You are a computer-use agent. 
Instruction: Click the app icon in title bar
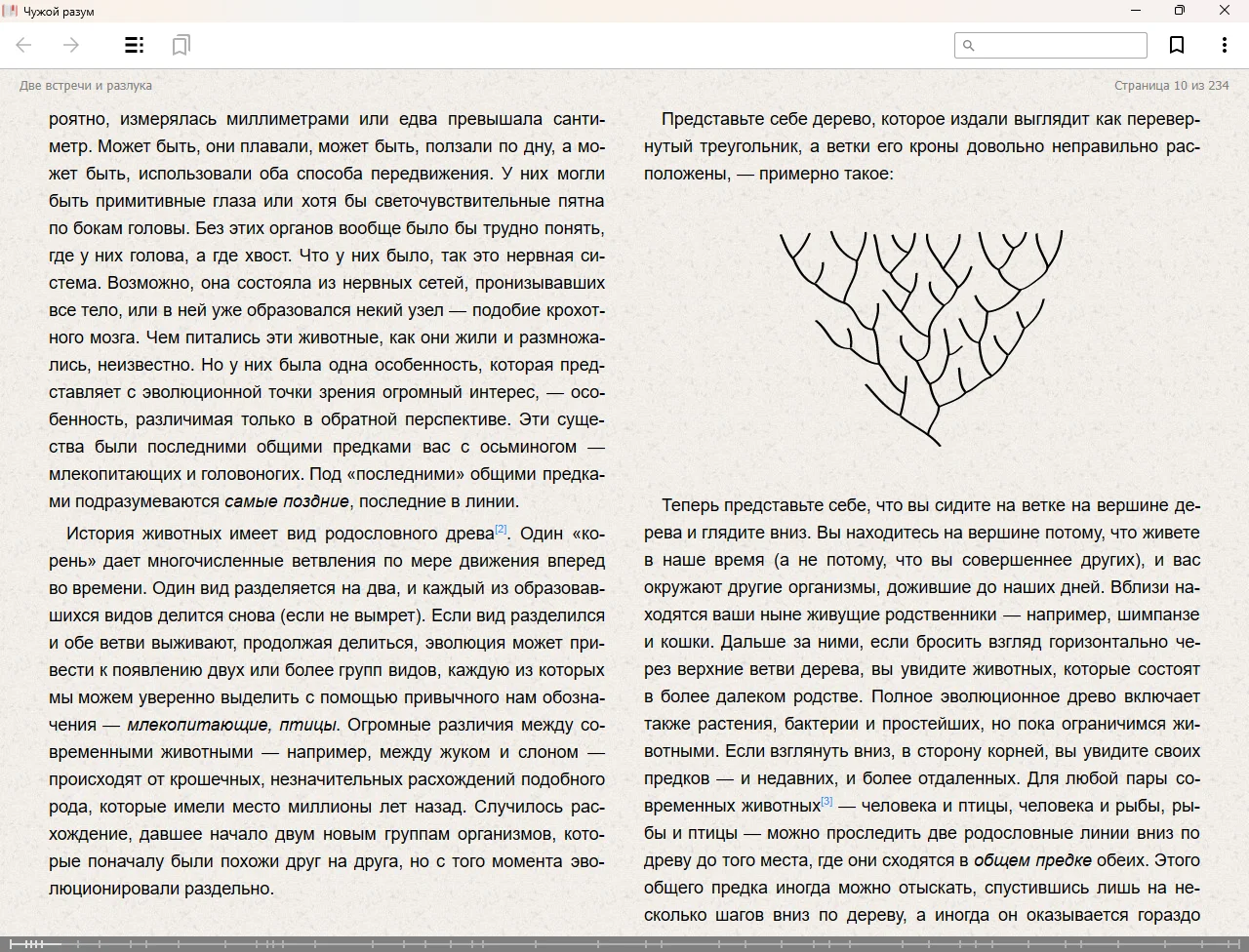(x=11, y=11)
